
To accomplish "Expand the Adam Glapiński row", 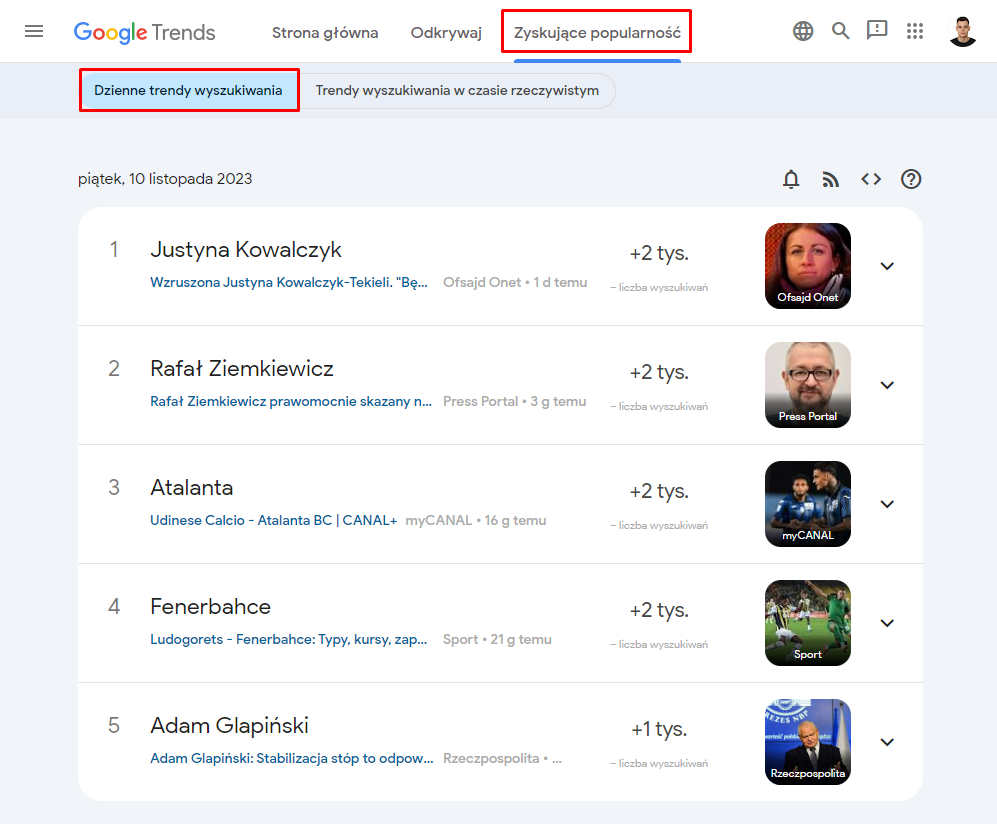I will [x=887, y=741].
